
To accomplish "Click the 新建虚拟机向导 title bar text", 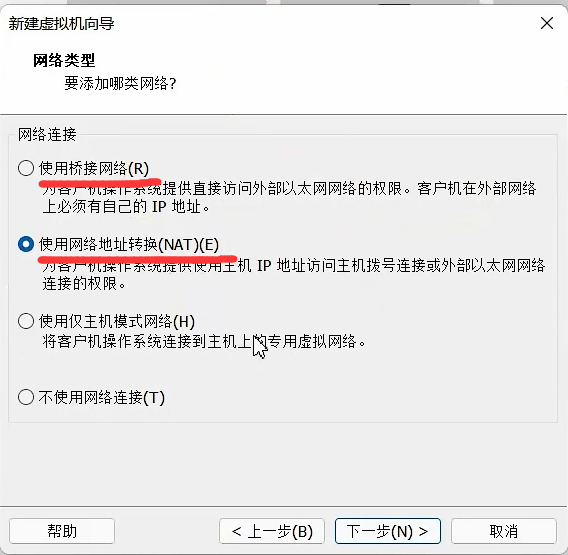I will point(61,24).
